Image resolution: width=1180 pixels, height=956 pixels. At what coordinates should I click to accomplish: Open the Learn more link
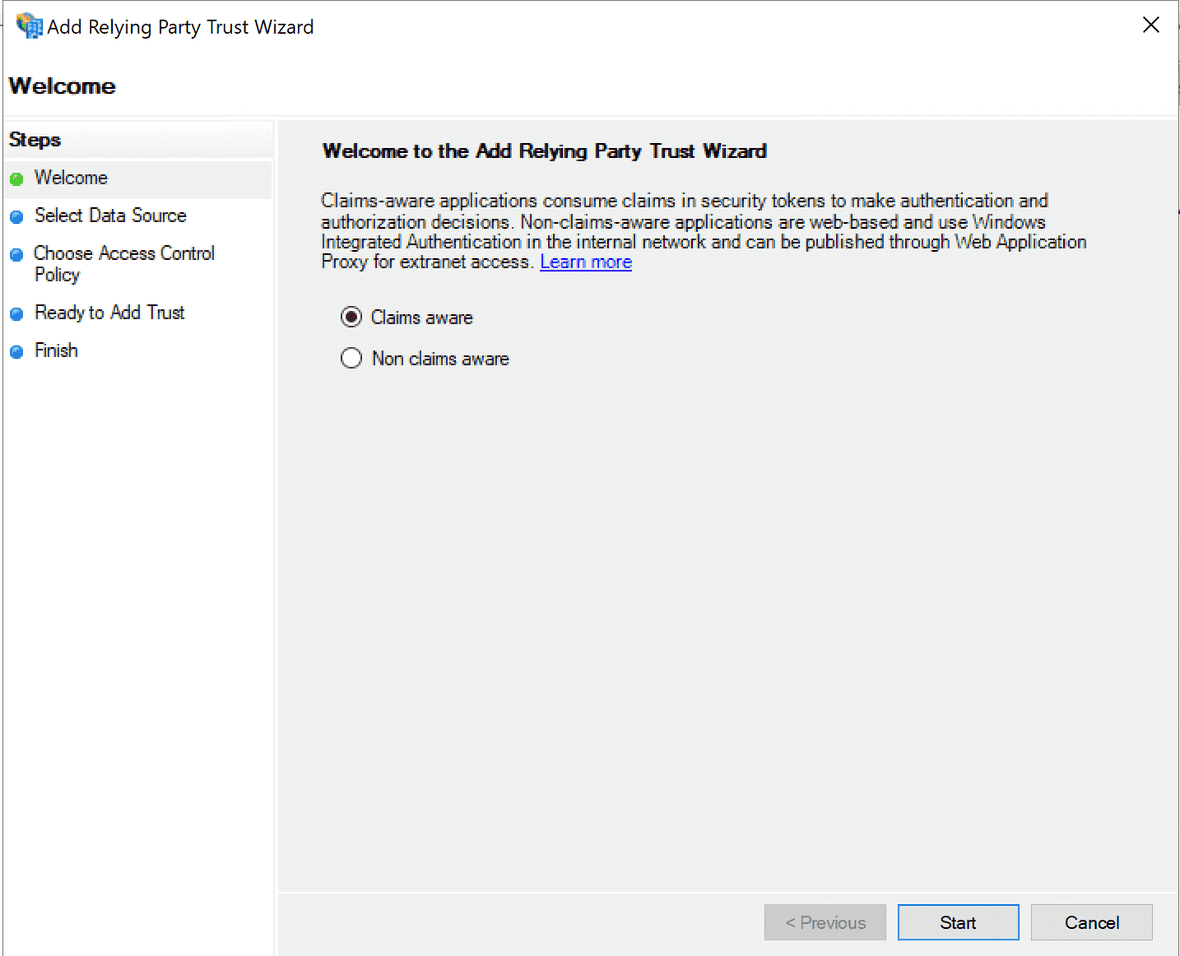(x=586, y=262)
